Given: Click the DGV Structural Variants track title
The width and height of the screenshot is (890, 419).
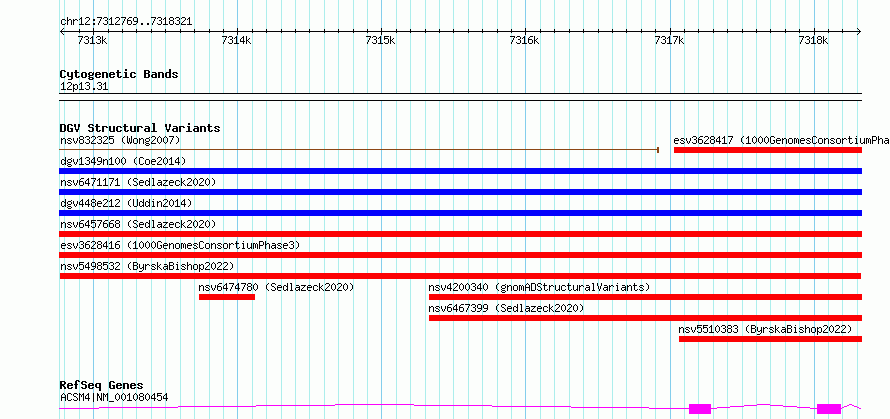Looking at the screenshot, I should point(140,128).
